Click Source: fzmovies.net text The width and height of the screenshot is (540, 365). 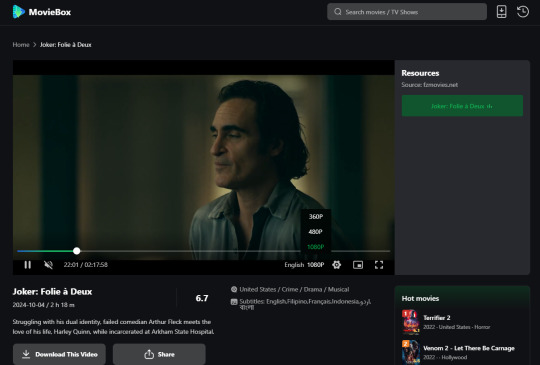[429, 85]
